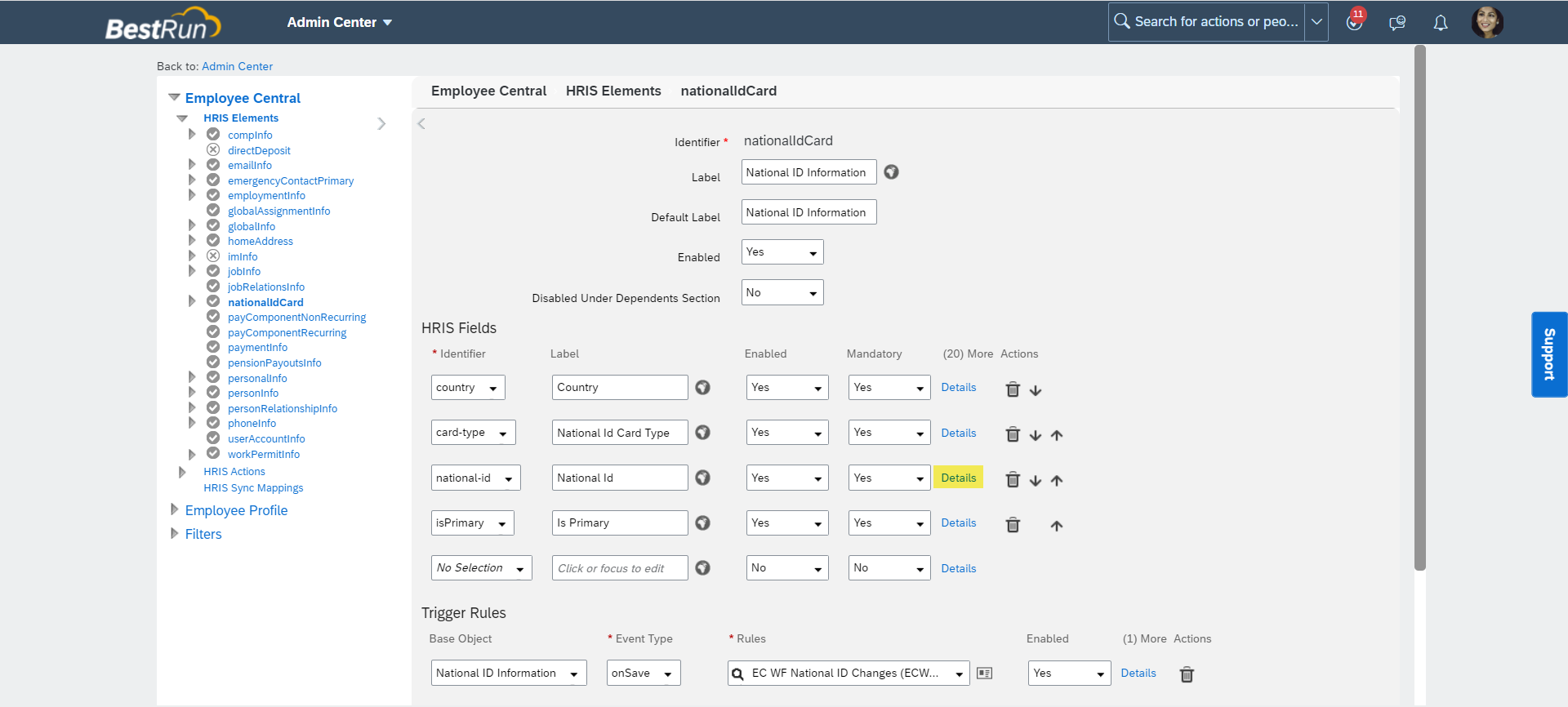This screenshot has height=707, width=1568.
Task: Delete the card-type field row
Action: pyautogui.click(x=1013, y=434)
